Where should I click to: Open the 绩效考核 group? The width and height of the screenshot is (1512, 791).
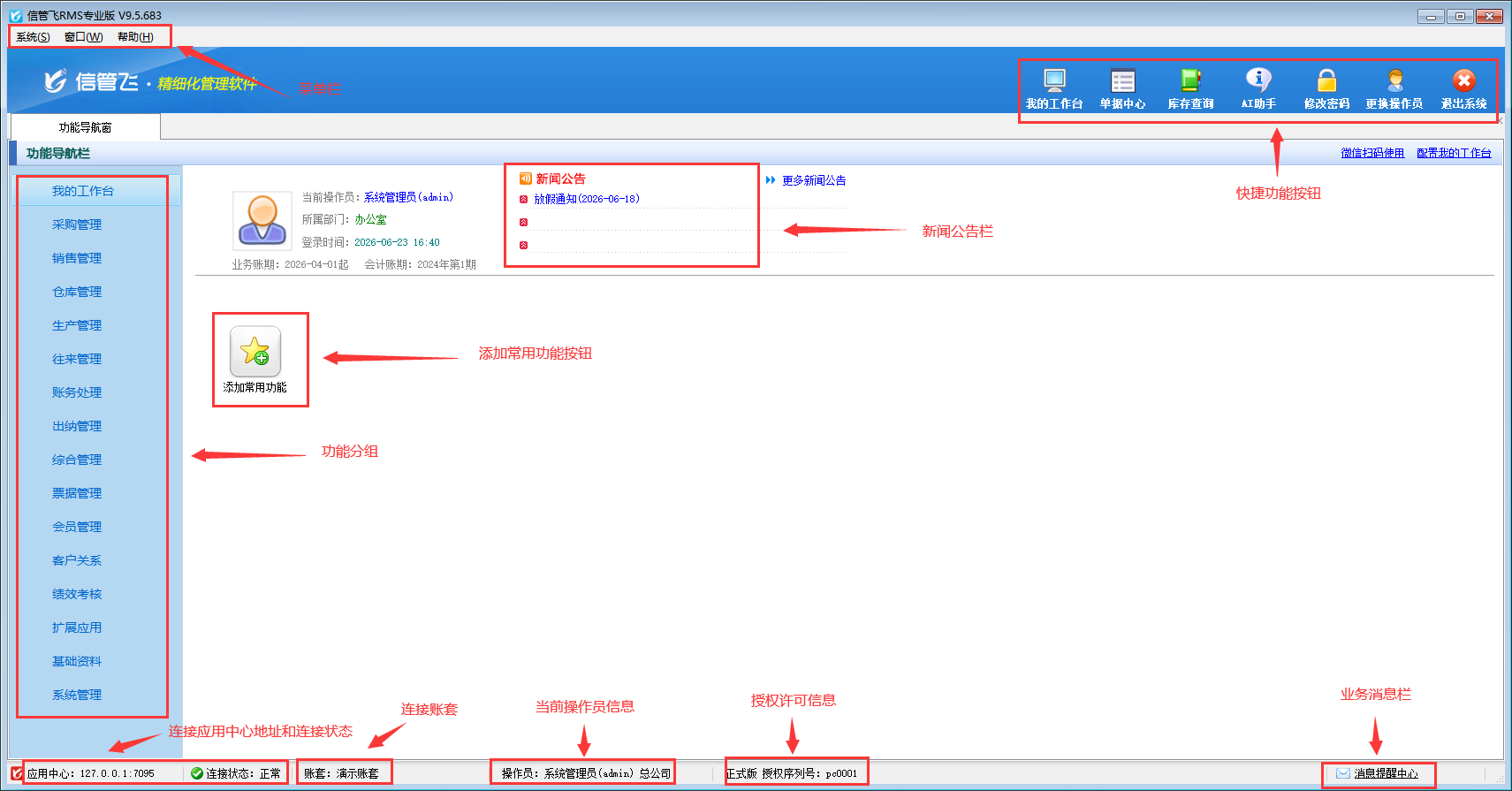pyautogui.click(x=77, y=594)
